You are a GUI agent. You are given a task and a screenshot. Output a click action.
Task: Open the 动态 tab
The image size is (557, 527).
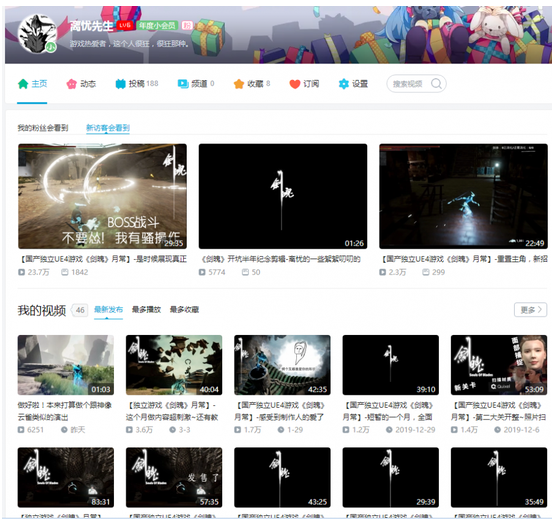81,84
